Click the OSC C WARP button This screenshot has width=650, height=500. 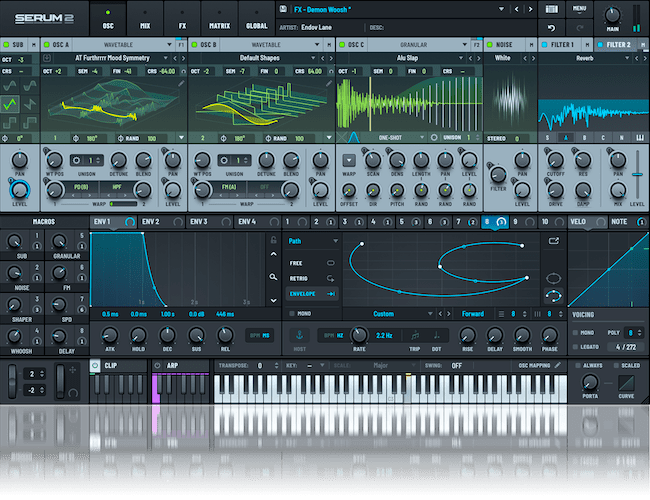349,160
